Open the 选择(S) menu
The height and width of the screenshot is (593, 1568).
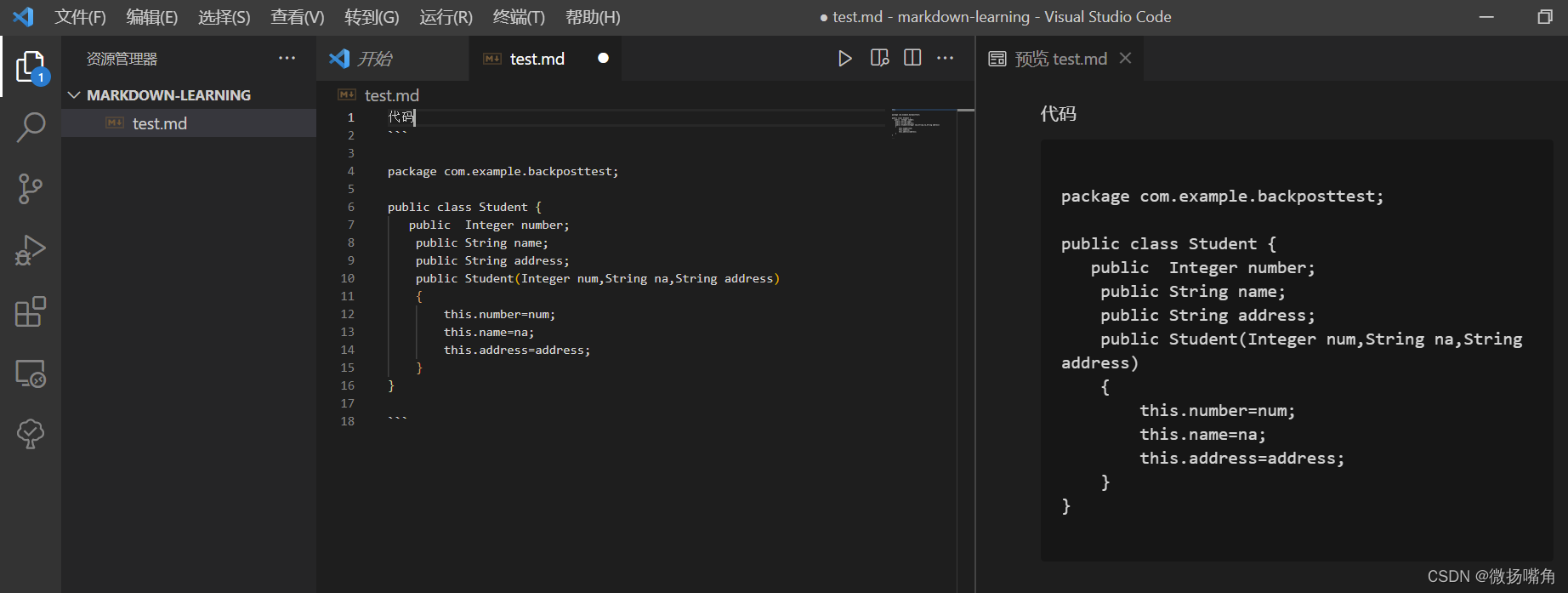224,17
